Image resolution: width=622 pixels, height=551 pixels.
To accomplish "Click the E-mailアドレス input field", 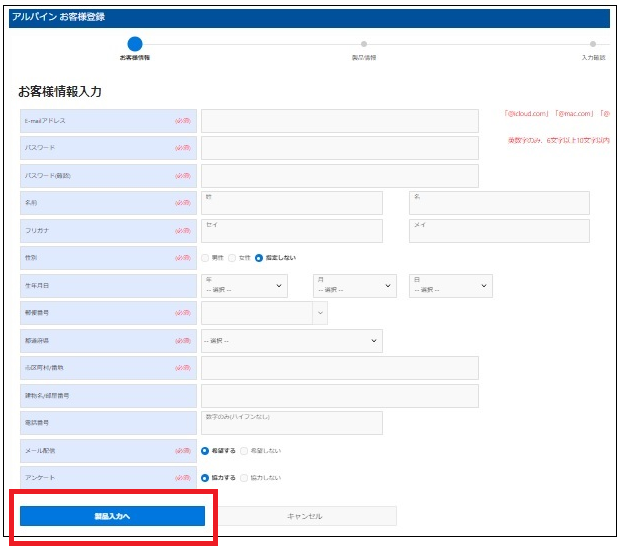I will point(339,121).
